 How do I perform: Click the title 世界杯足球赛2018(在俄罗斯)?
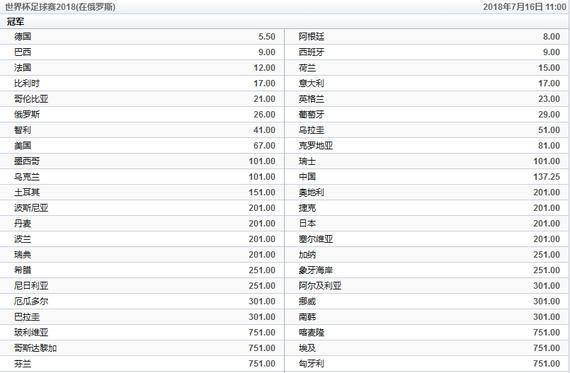pos(60,7)
